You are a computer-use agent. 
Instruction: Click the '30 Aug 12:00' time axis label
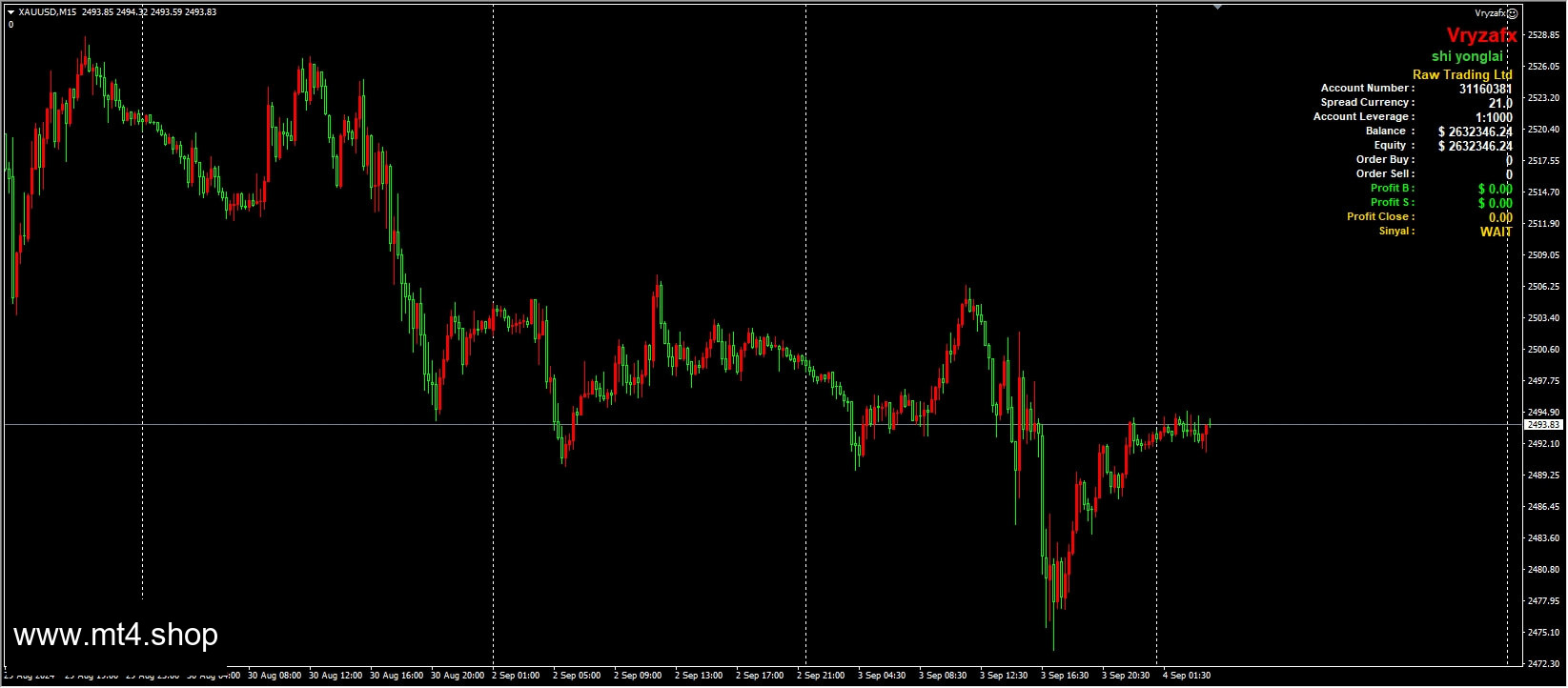pos(336,676)
